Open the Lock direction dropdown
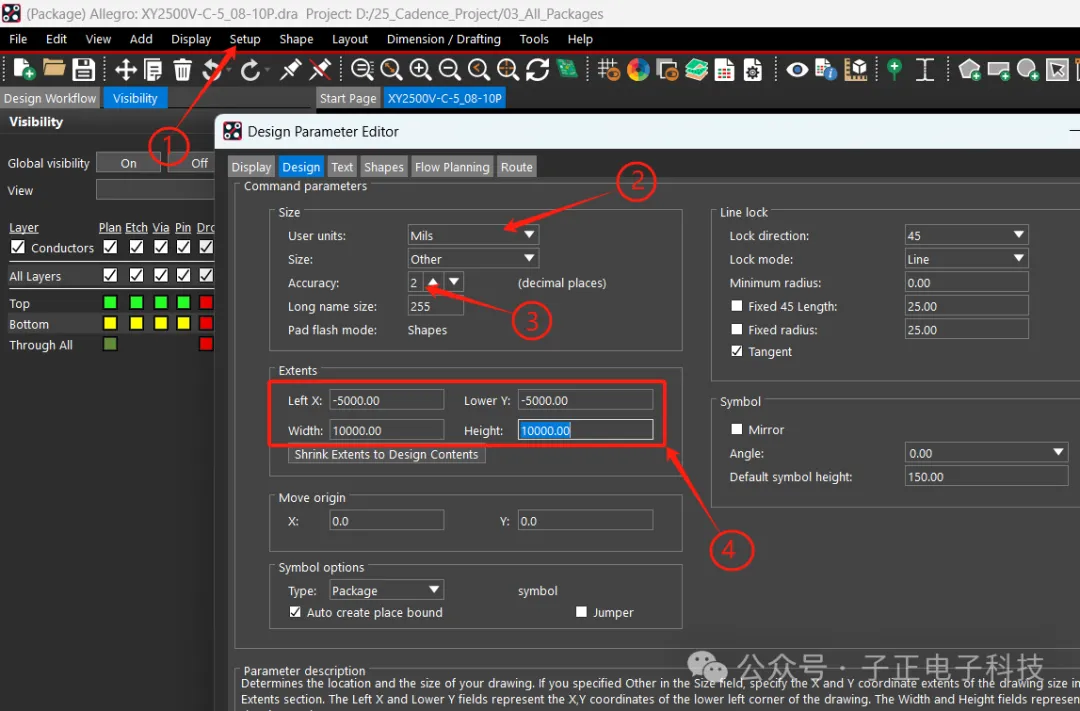 [x=966, y=235]
